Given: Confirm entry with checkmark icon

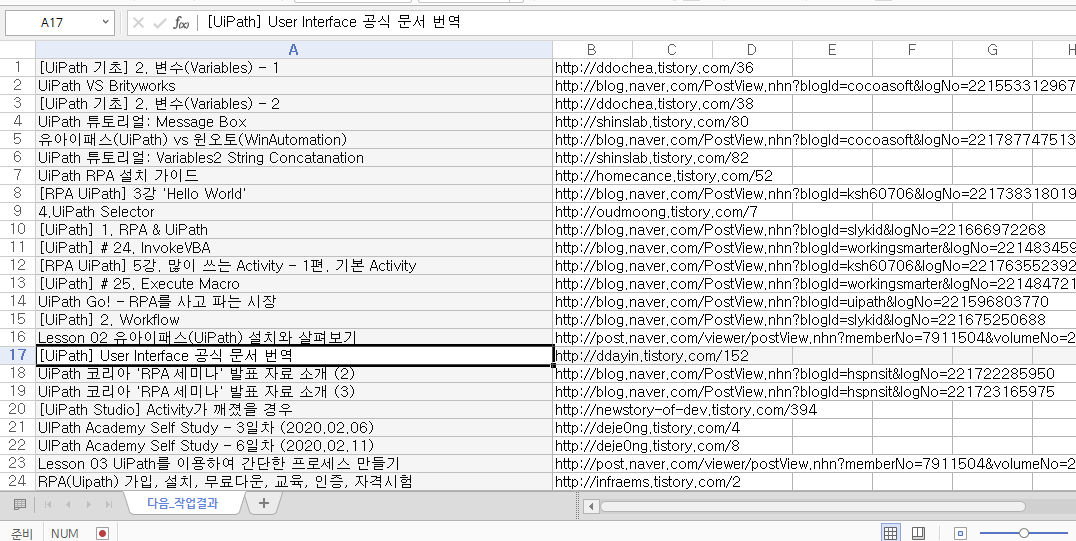Looking at the screenshot, I should [159, 23].
